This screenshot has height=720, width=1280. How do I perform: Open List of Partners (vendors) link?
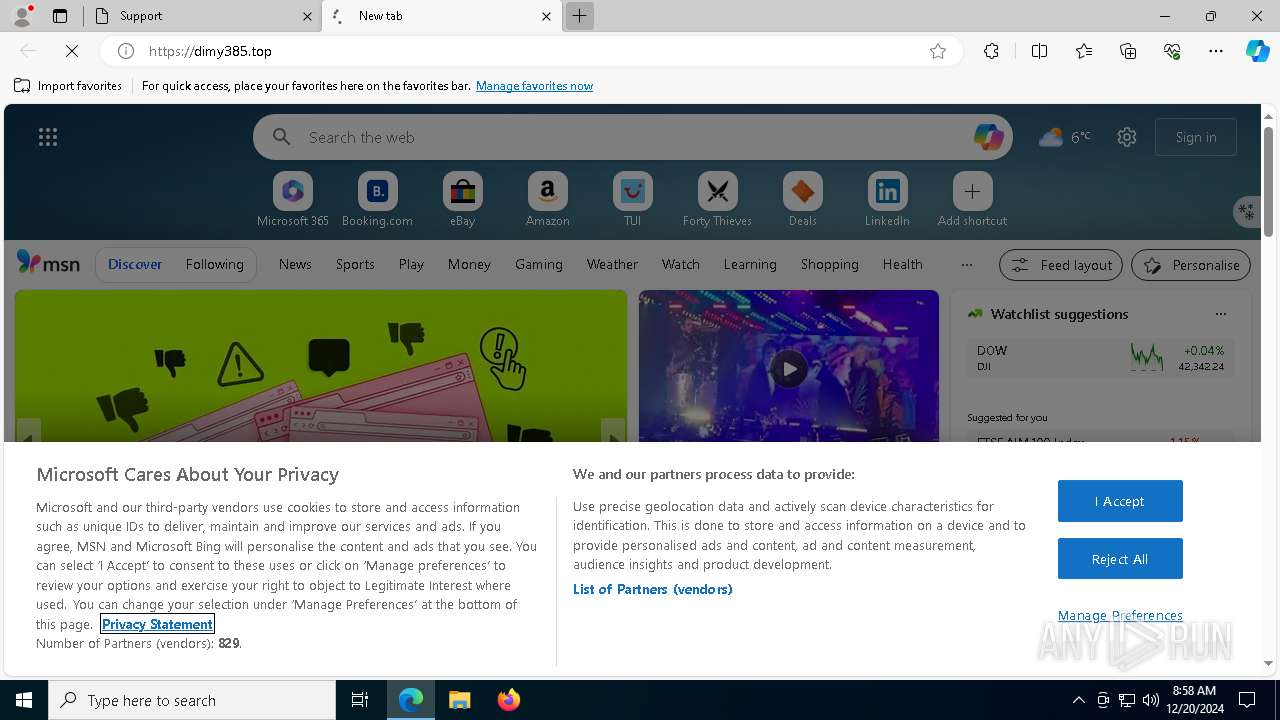653,589
